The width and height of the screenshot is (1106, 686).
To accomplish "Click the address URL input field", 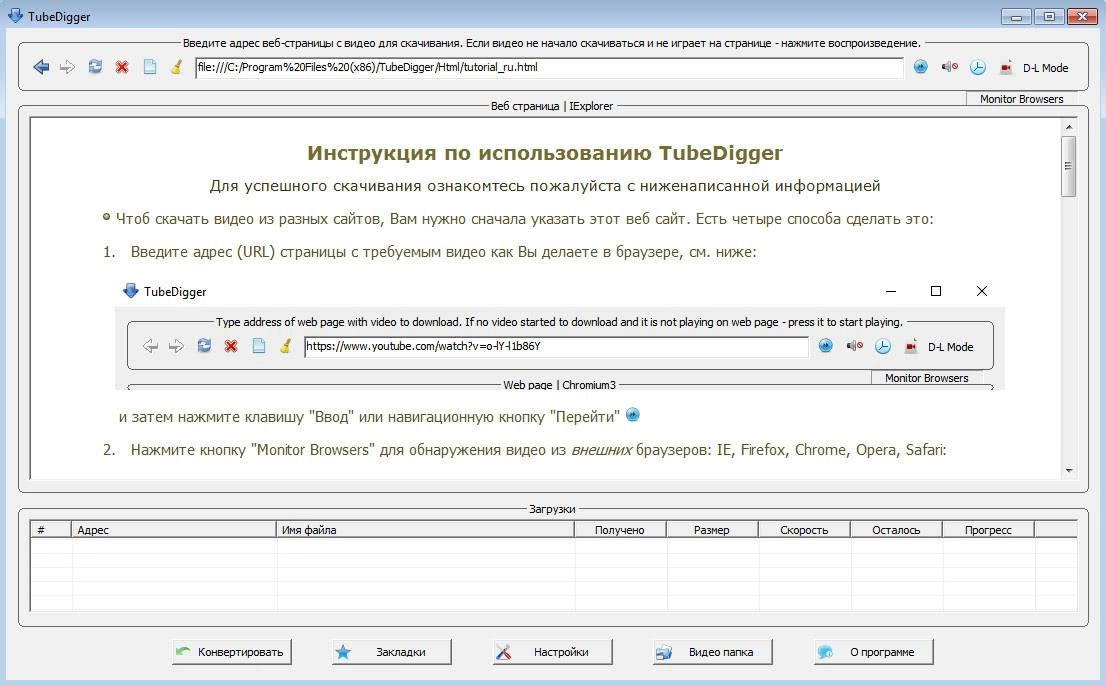I will [x=549, y=68].
